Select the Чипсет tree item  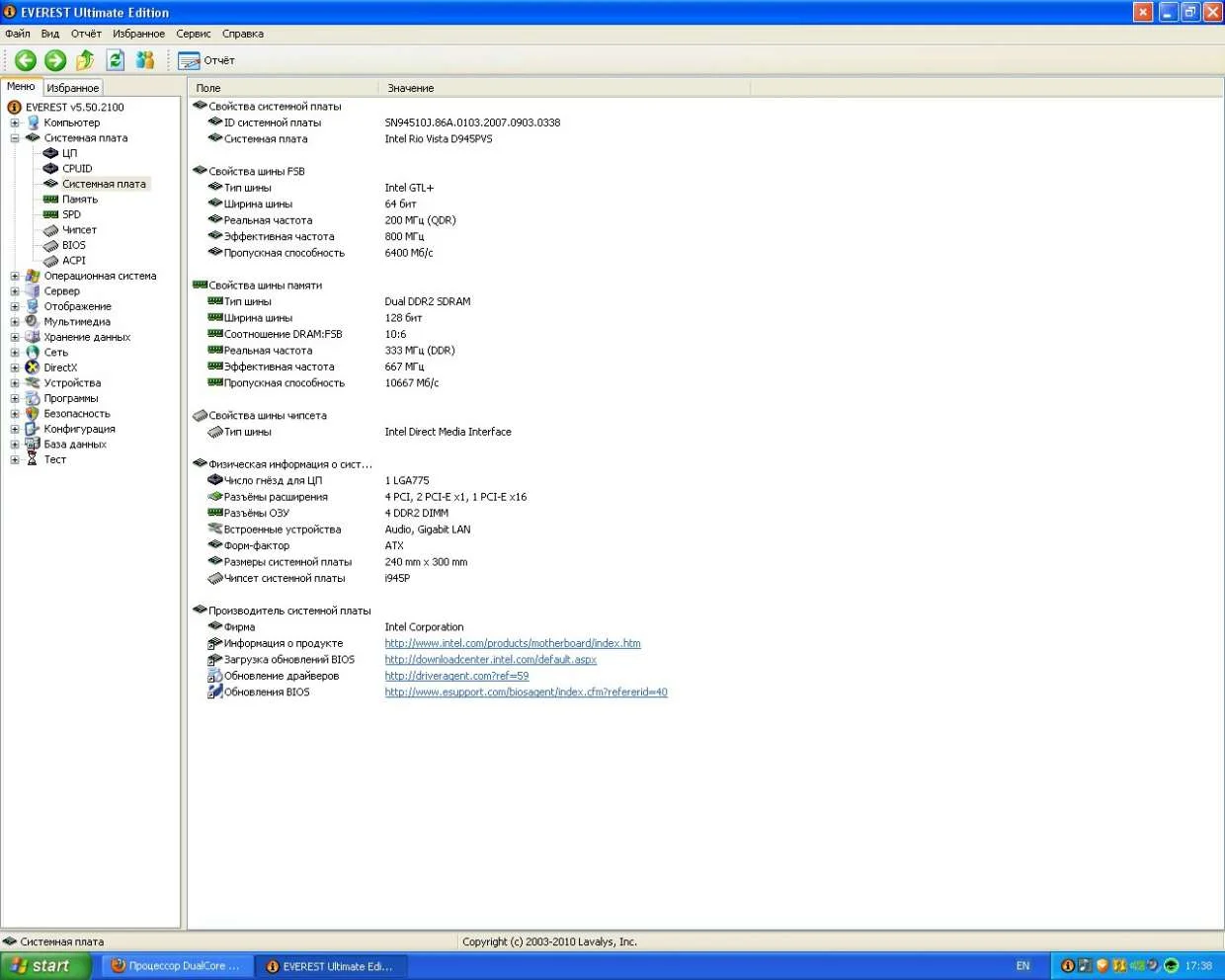point(79,230)
